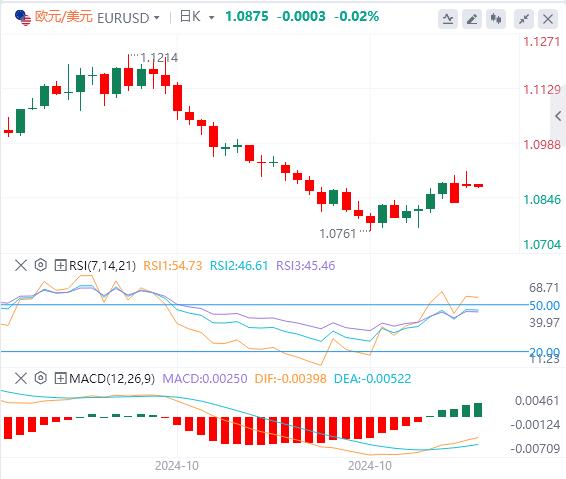Remove the MACD indicator panel

pos(21,378)
